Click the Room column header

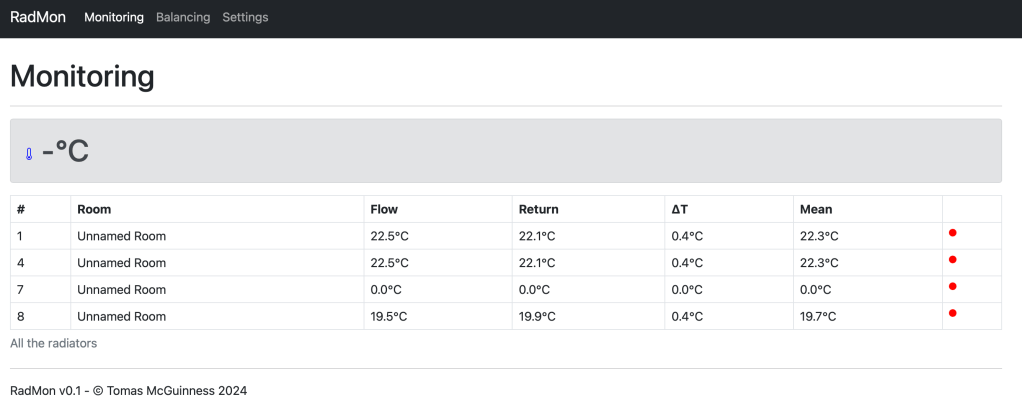click(x=94, y=210)
